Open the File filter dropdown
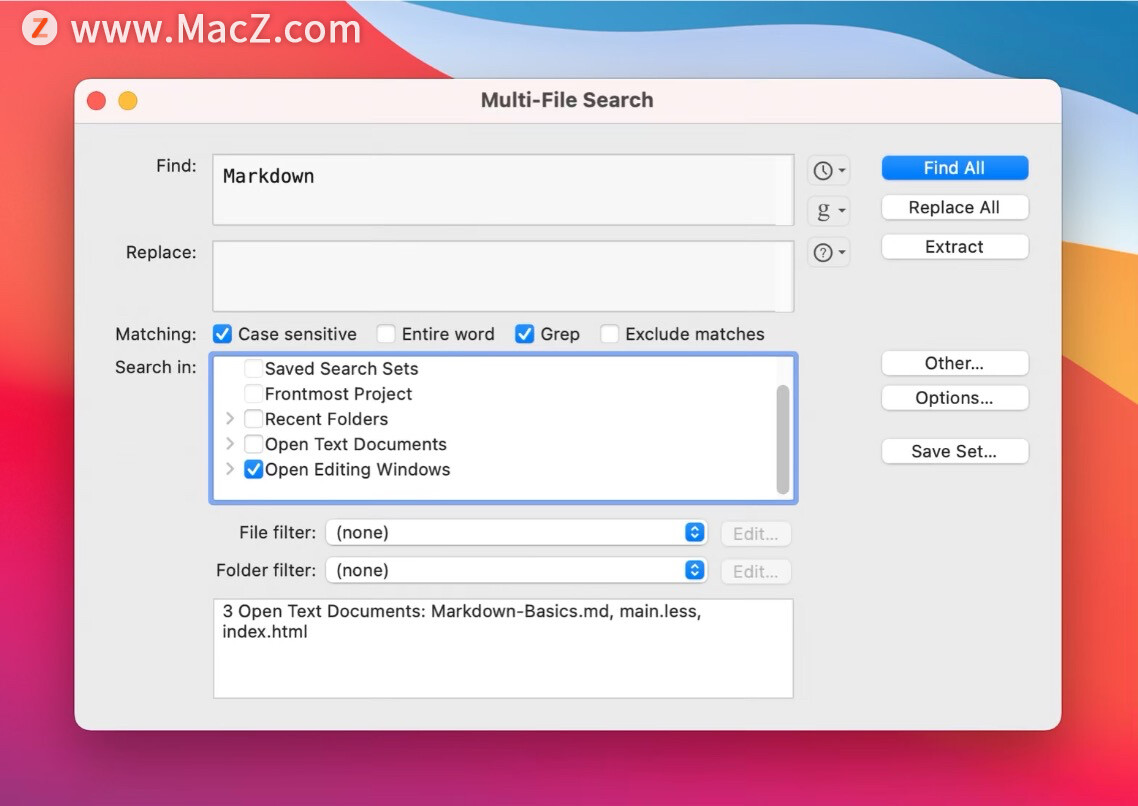Viewport: 1138px width, 806px height. coord(516,532)
